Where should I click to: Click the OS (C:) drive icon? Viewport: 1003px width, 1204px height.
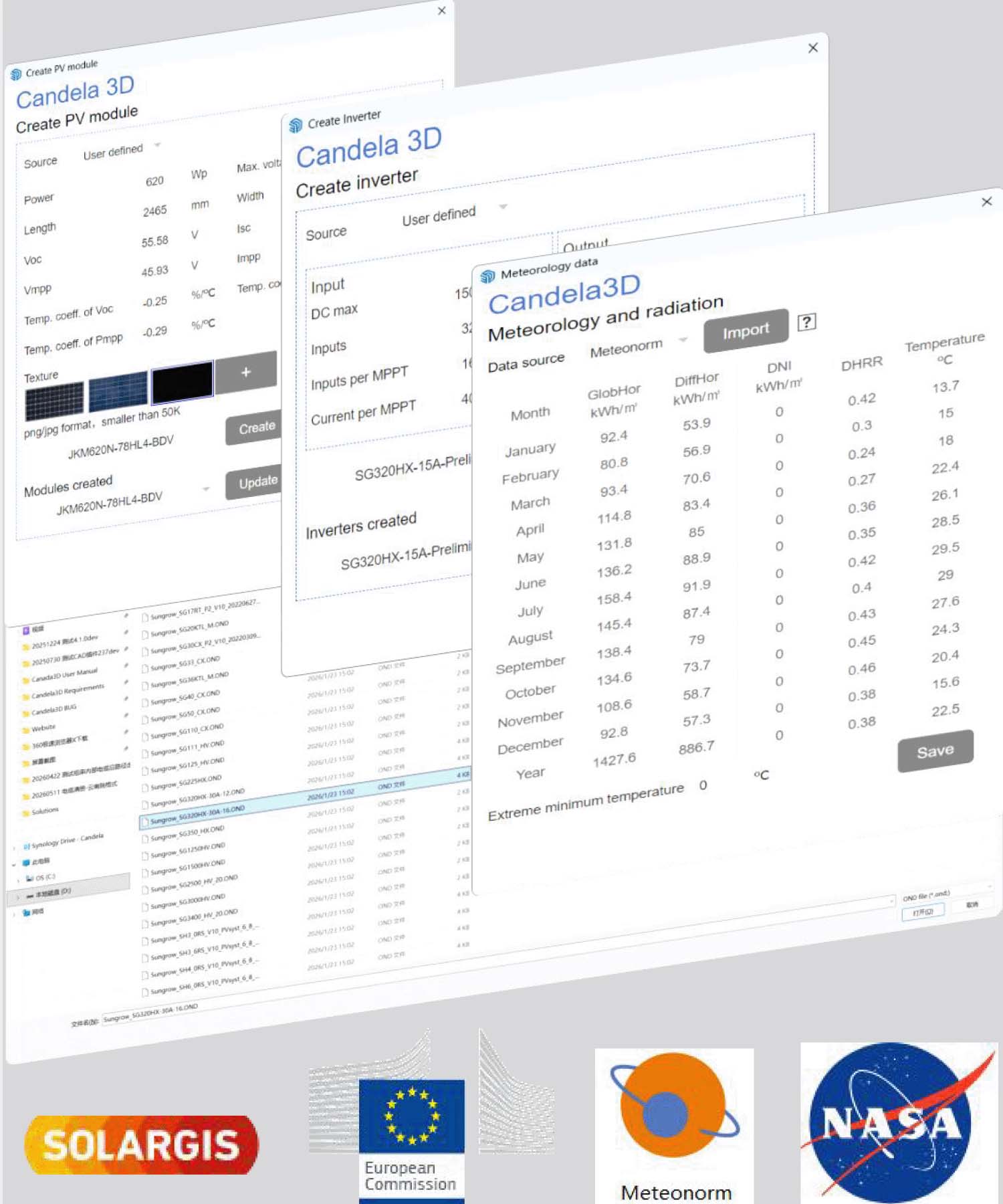[x=29, y=878]
